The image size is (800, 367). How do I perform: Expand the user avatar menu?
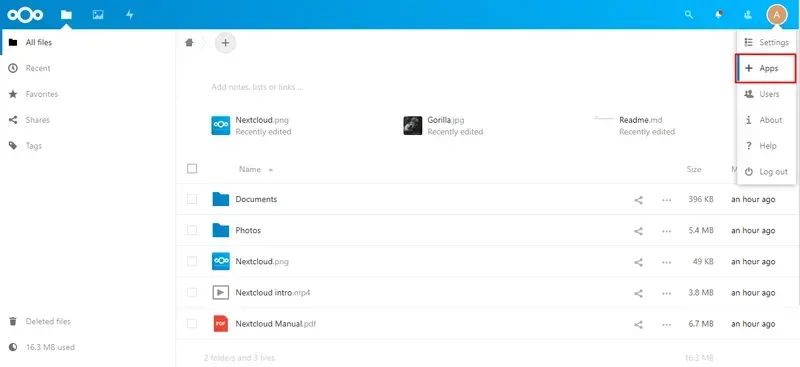click(x=777, y=15)
